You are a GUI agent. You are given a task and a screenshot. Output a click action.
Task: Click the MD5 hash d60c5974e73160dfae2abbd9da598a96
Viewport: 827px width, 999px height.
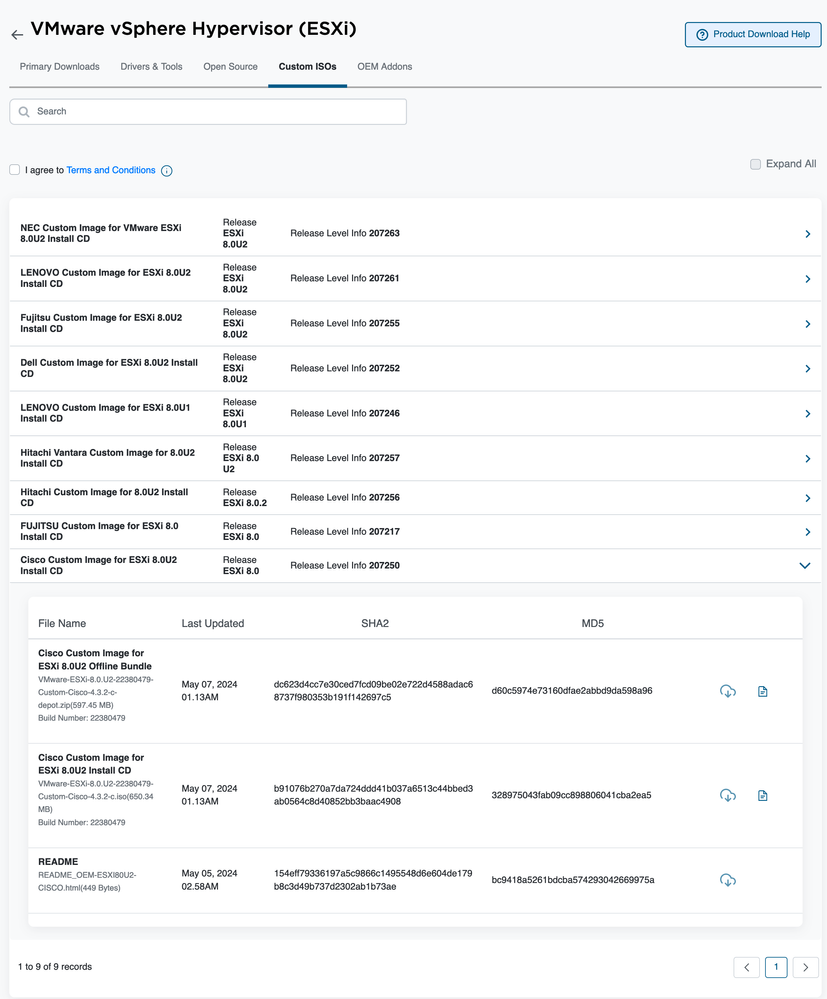point(572,691)
